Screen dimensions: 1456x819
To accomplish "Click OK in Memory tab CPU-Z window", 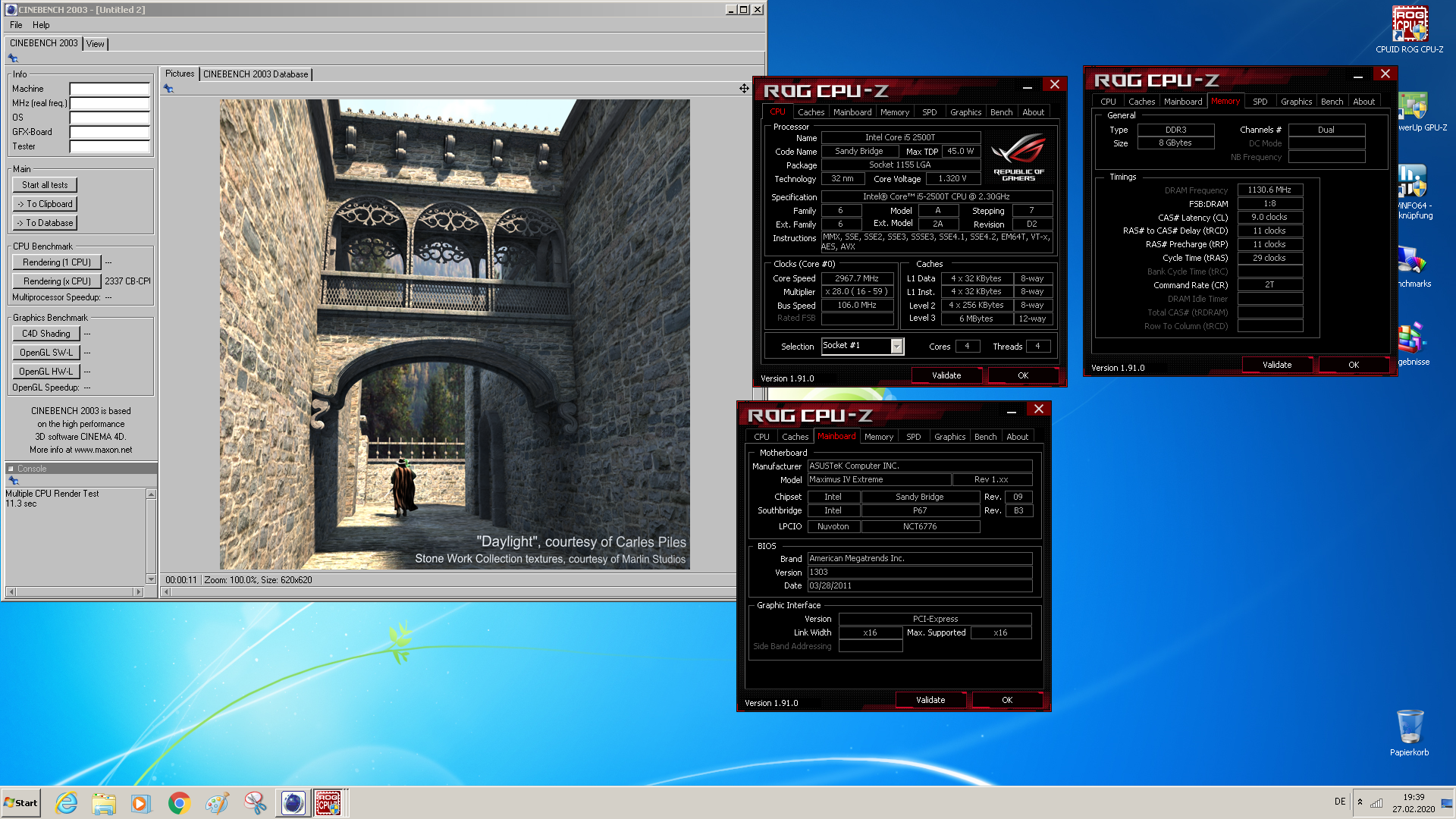I will (1354, 365).
